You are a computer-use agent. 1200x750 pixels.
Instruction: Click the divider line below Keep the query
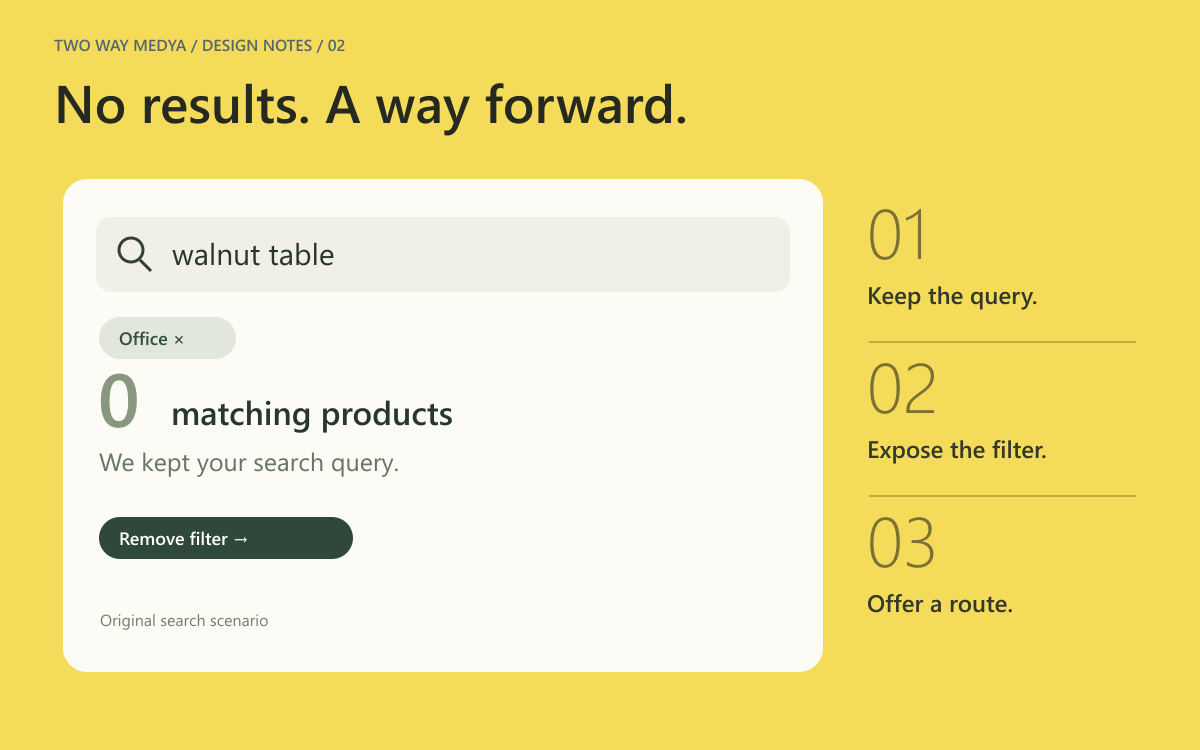click(1002, 342)
